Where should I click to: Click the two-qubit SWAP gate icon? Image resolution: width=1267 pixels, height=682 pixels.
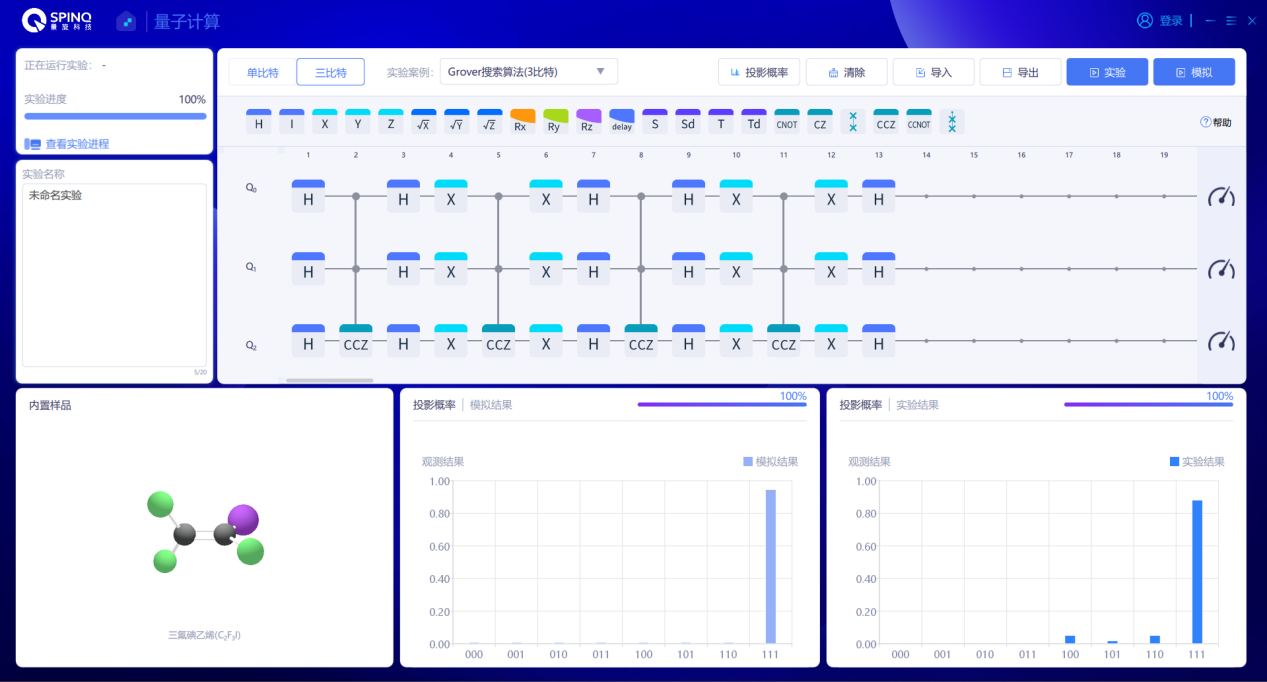coord(853,122)
